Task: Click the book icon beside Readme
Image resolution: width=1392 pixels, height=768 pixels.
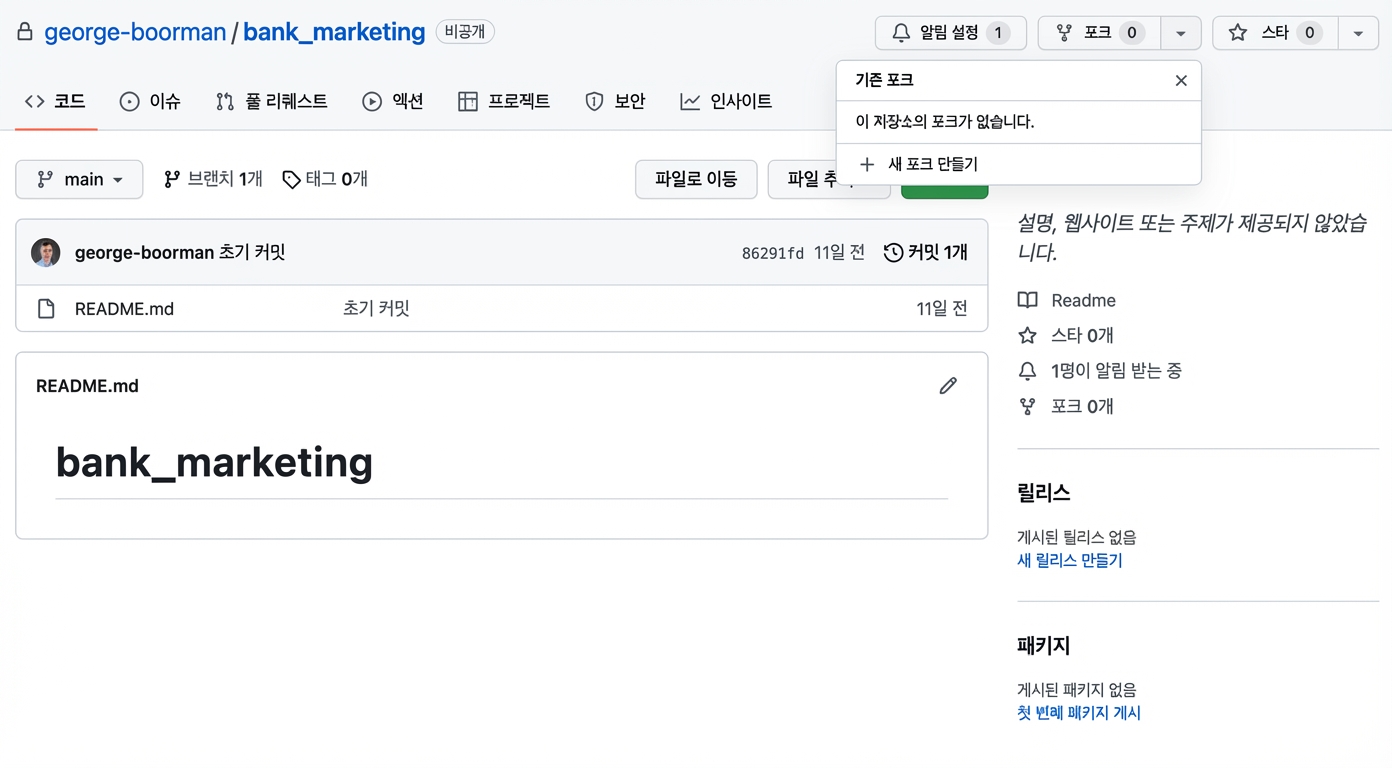Action: (x=1027, y=300)
